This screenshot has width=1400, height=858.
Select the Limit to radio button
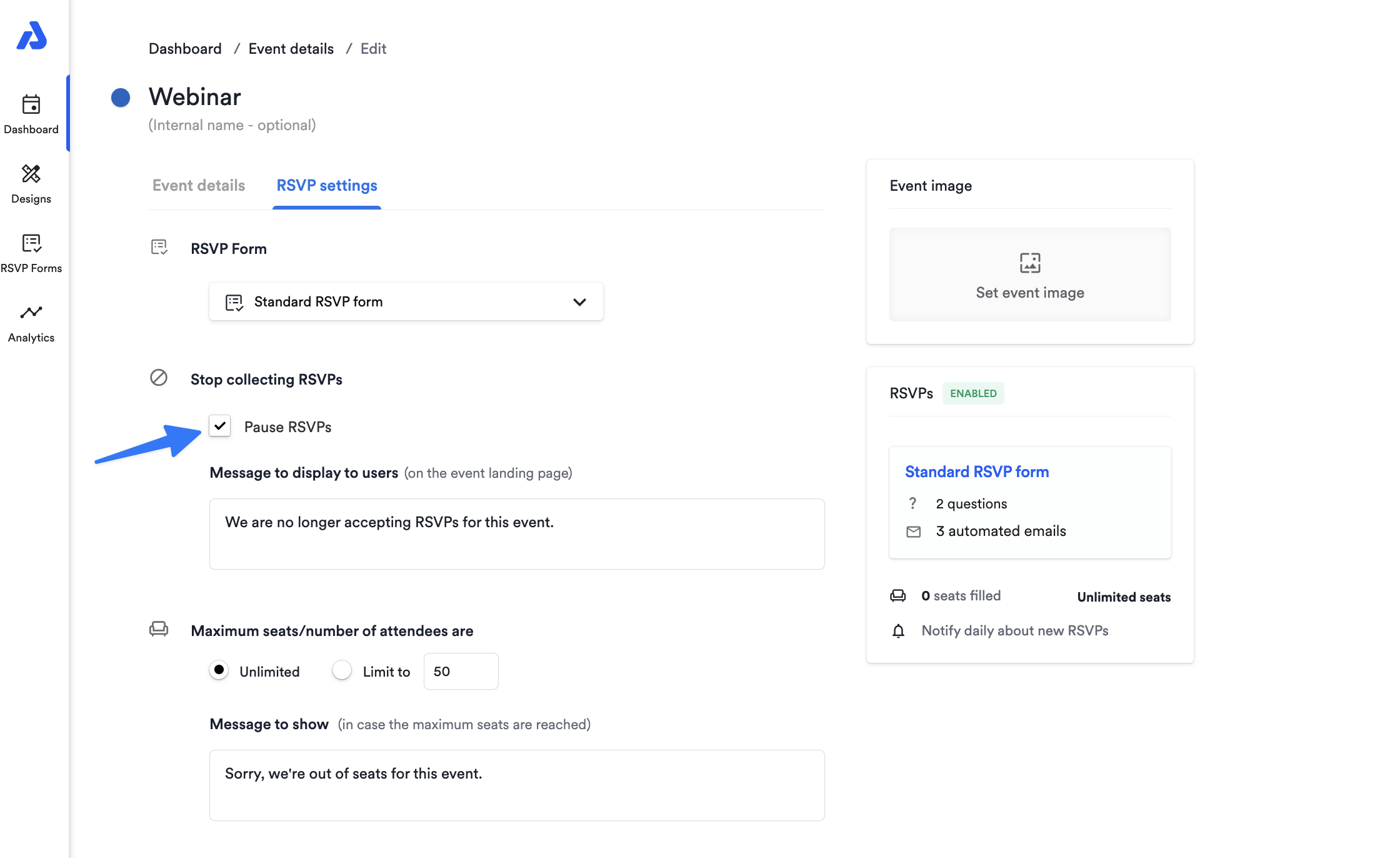point(342,670)
